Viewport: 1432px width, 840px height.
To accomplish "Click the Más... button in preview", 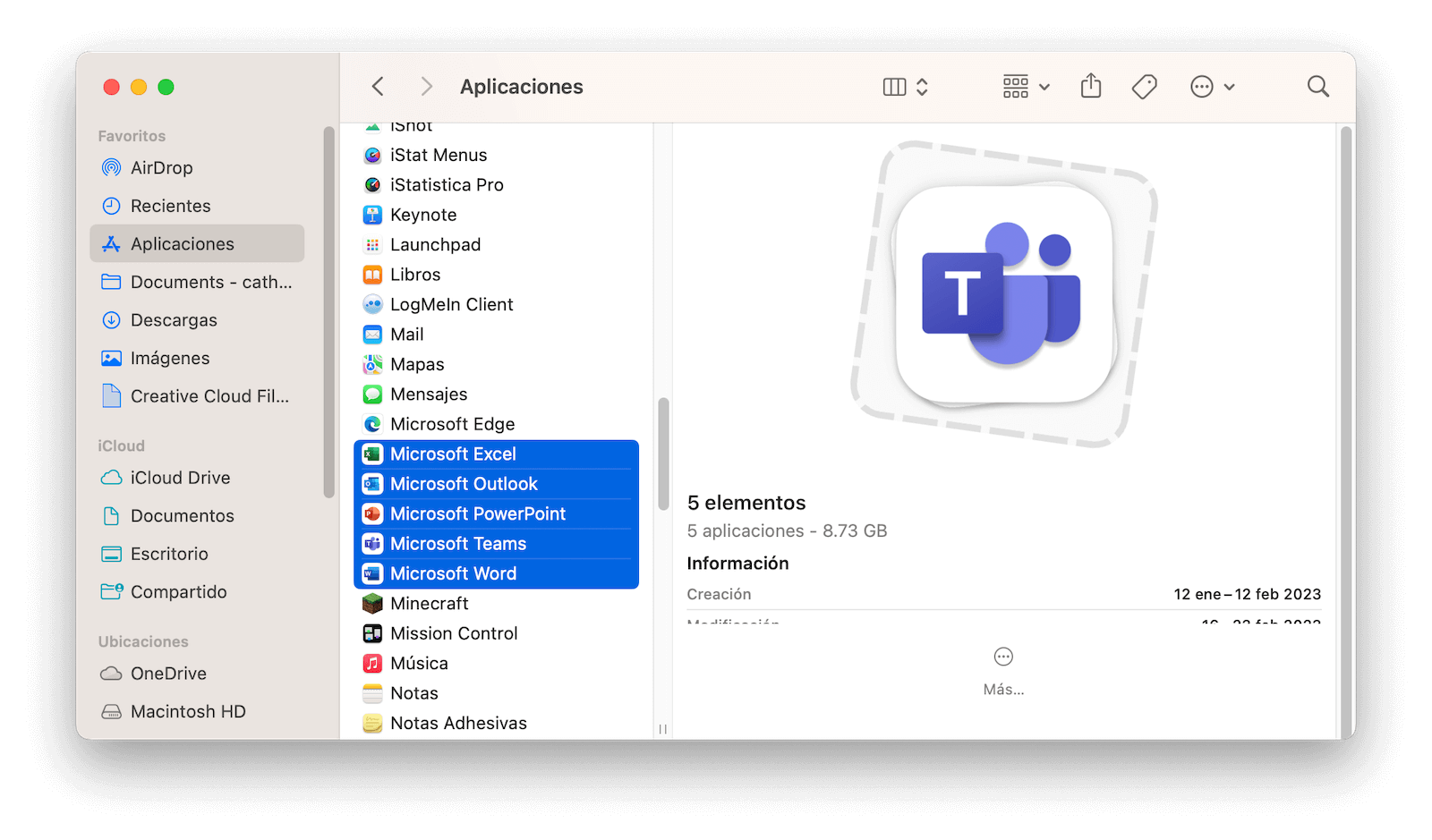I will coord(1003,672).
